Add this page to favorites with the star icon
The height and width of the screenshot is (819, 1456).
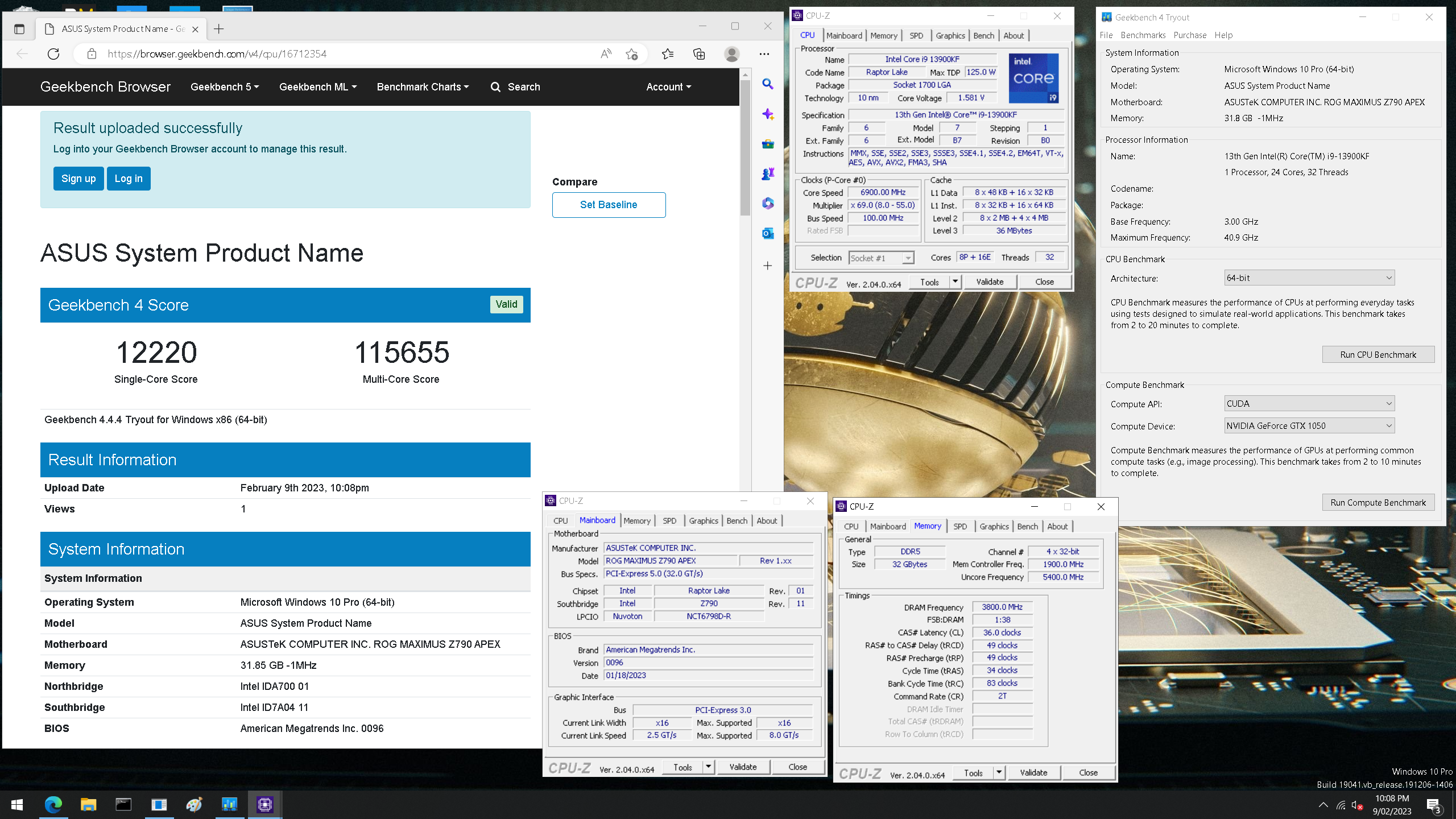tap(631, 54)
